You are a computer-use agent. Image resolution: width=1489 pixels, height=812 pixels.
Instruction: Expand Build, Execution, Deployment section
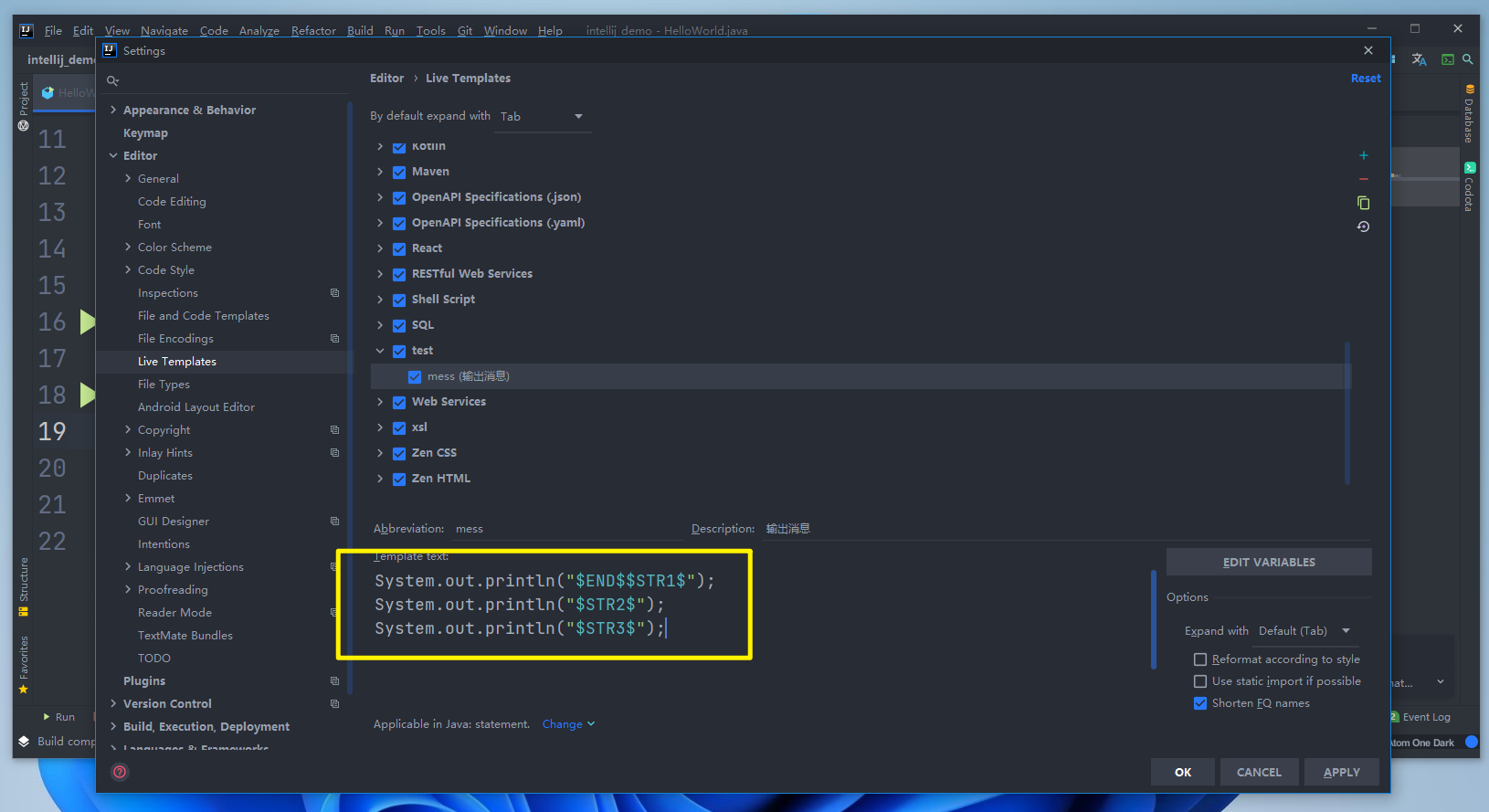click(113, 727)
